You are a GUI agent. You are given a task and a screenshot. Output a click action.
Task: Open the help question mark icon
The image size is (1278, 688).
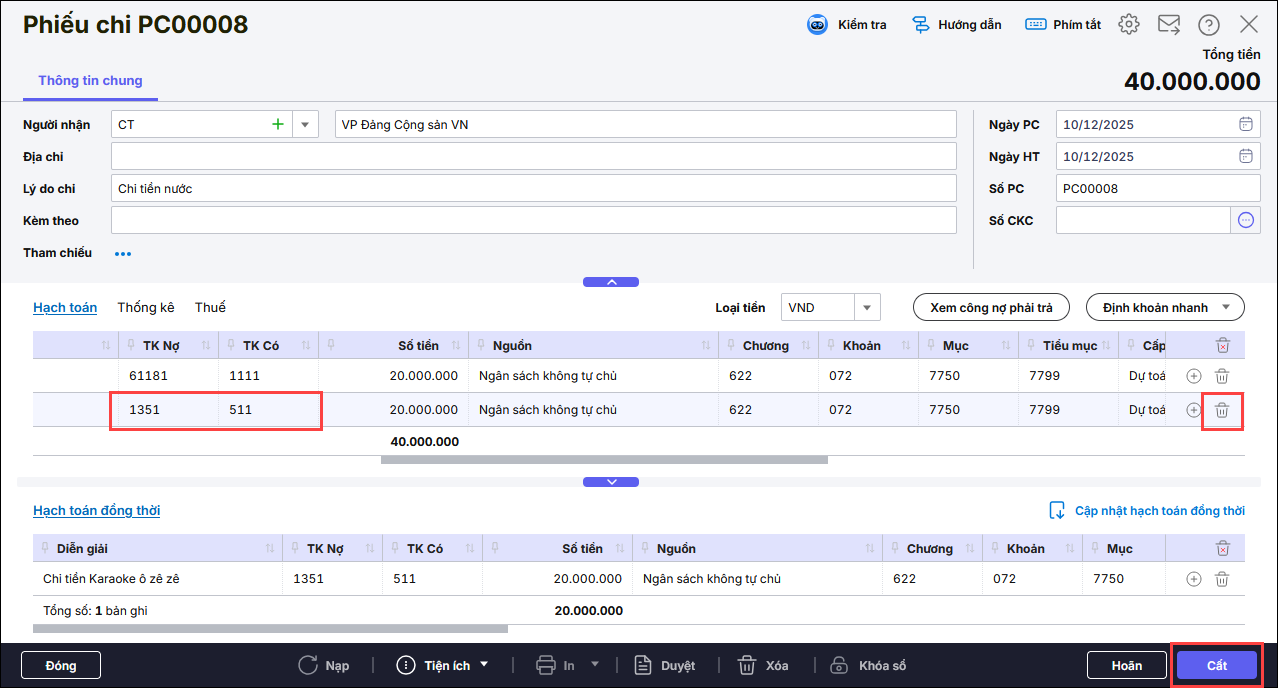point(1209,25)
